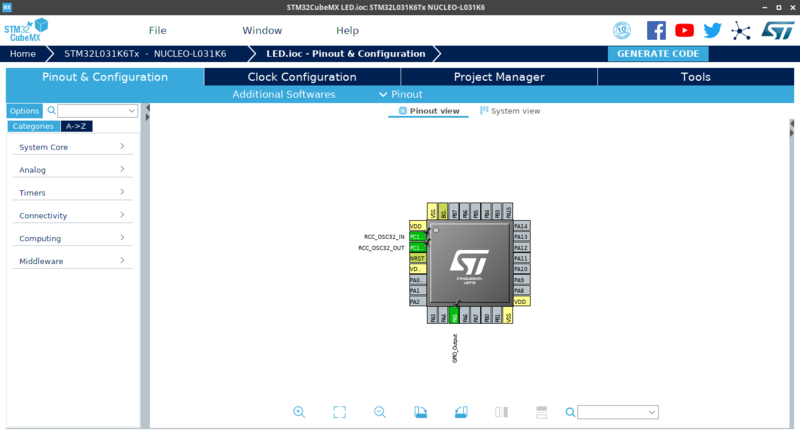The width and height of the screenshot is (800, 435).
Task: Click the zoom out magnifier icon
Action: [380, 412]
